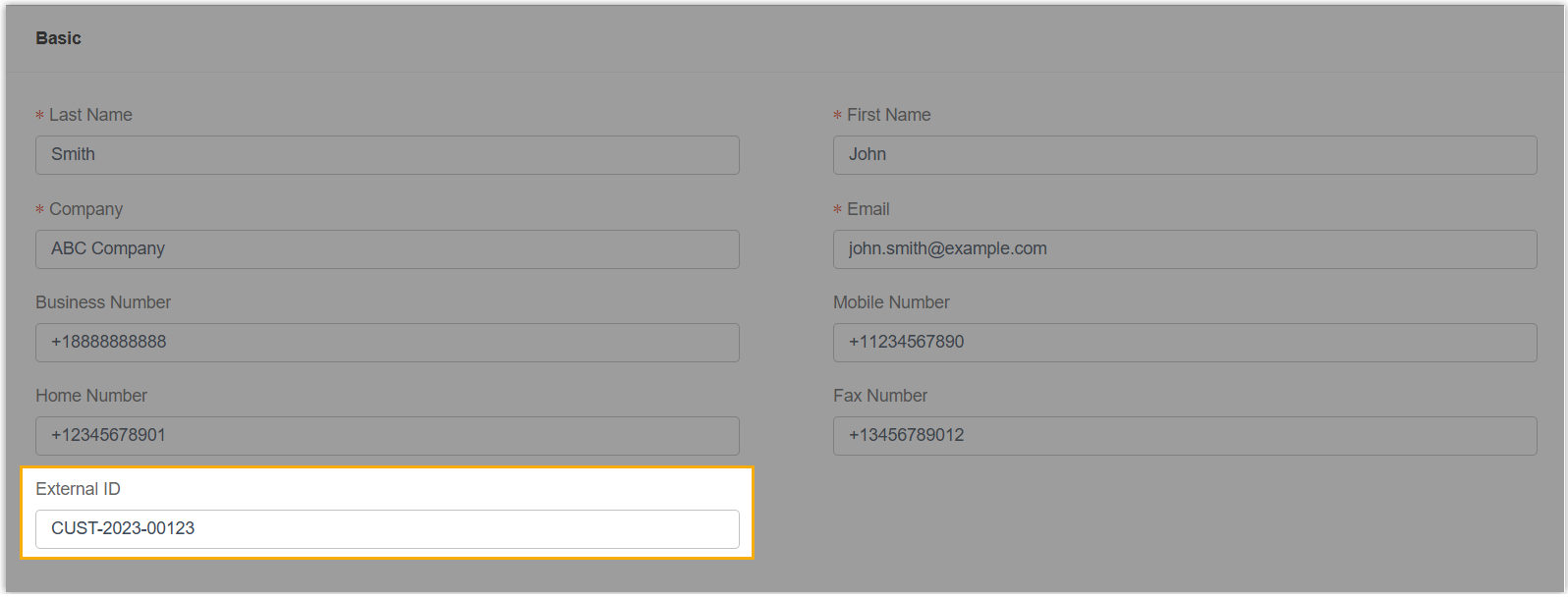This screenshot has height=599, width=1568.
Task: Focus the highlighted External ID field
Action: 387,529
